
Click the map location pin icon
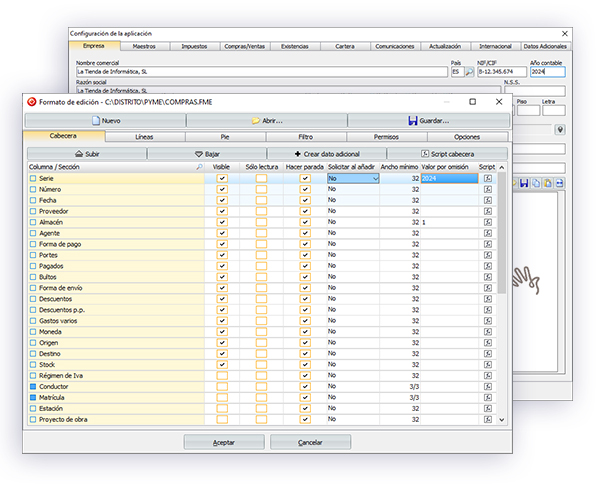click(x=561, y=129)
